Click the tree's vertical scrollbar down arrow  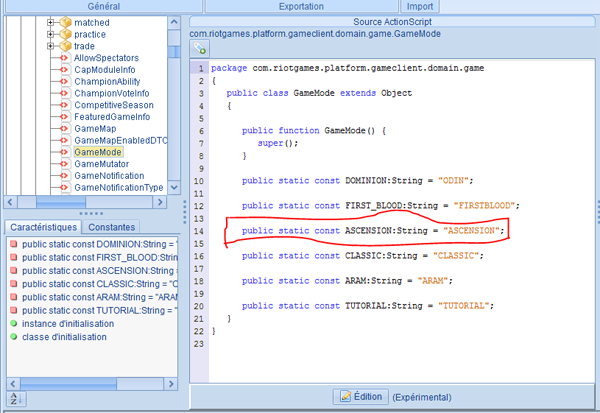(173, 188)
